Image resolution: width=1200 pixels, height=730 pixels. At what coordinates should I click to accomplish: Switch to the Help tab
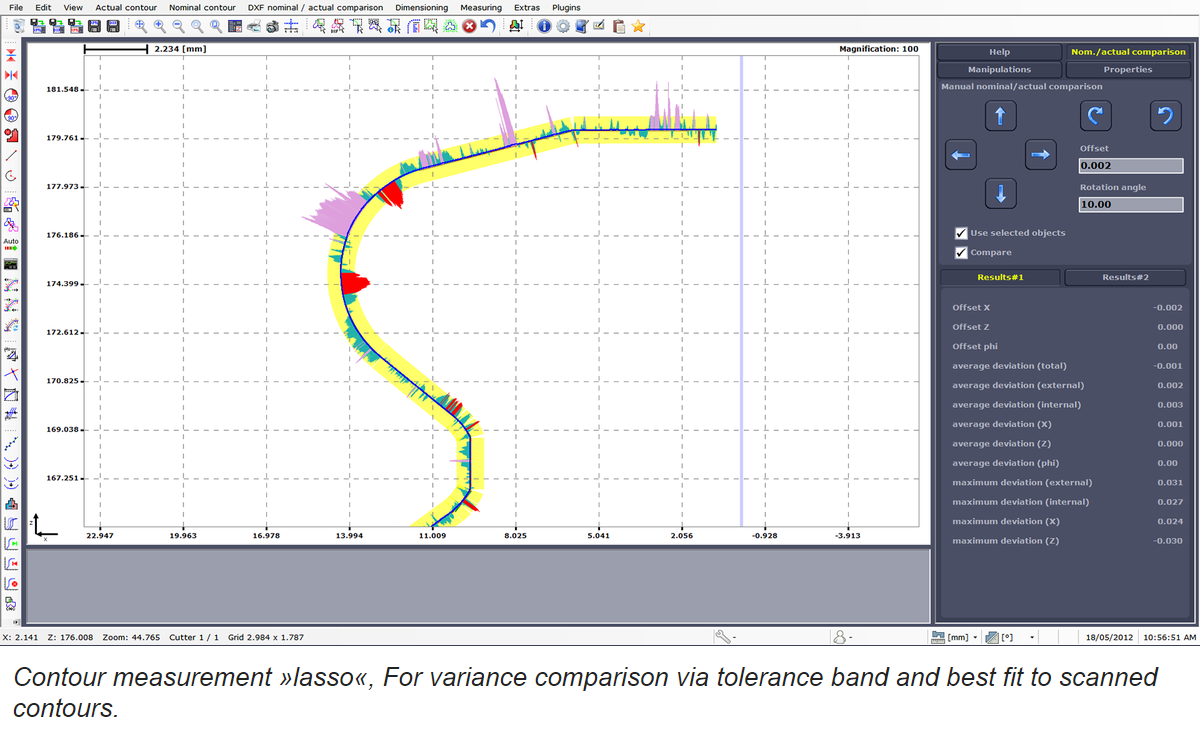click(x=999, y=52)
